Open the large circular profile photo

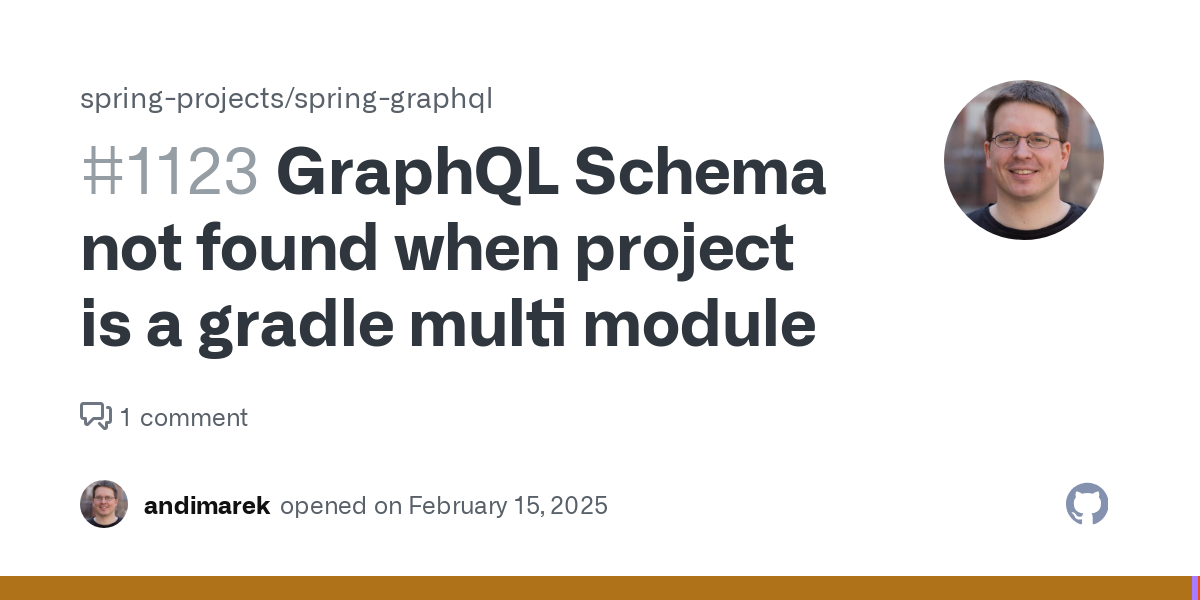1024,160
